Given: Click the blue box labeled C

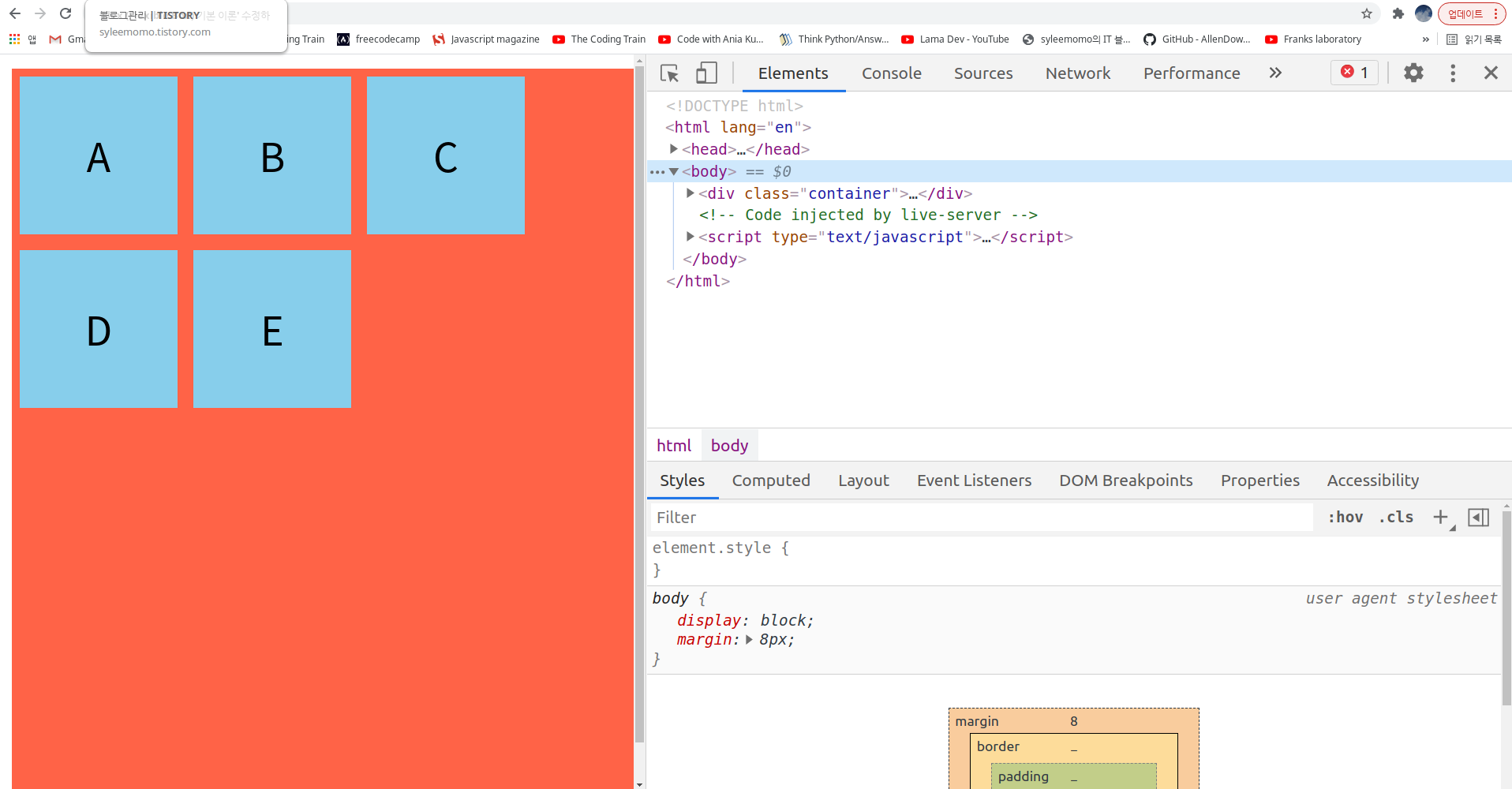Looking at the screenshot, I should [x=446, y=155].
